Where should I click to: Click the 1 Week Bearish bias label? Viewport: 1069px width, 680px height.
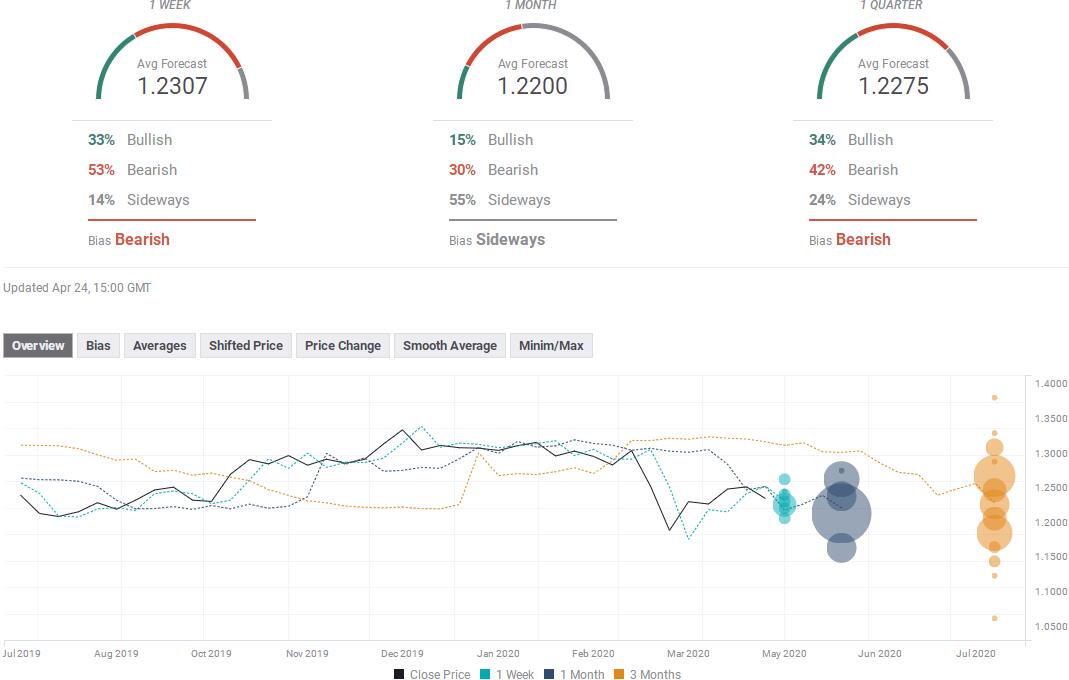click(x=142, y=240)
